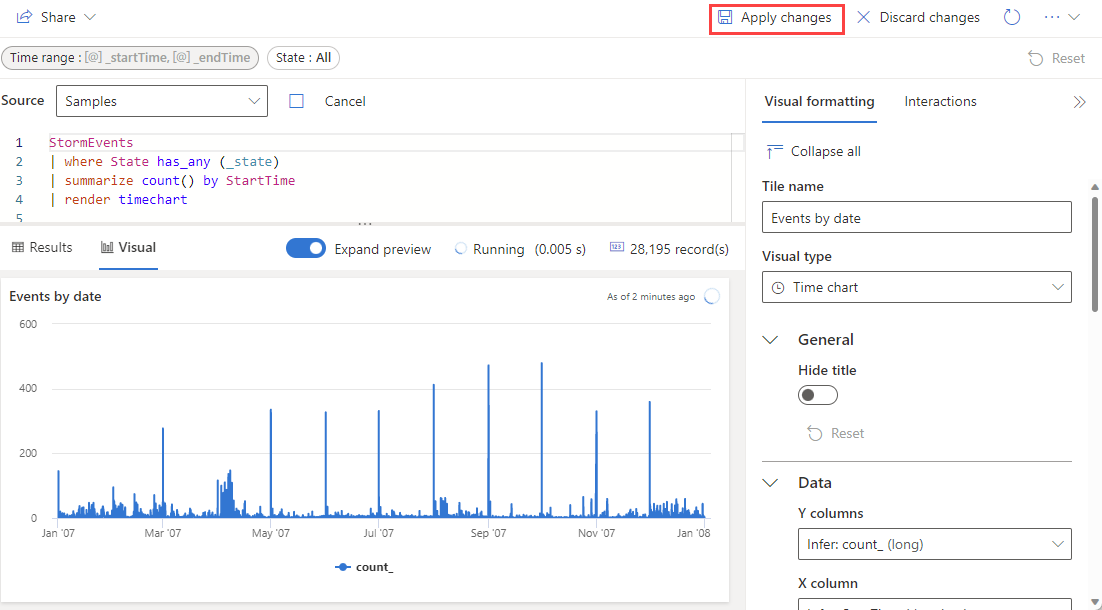Collapse the formatting panel with double chevron

click(1079, 102)
